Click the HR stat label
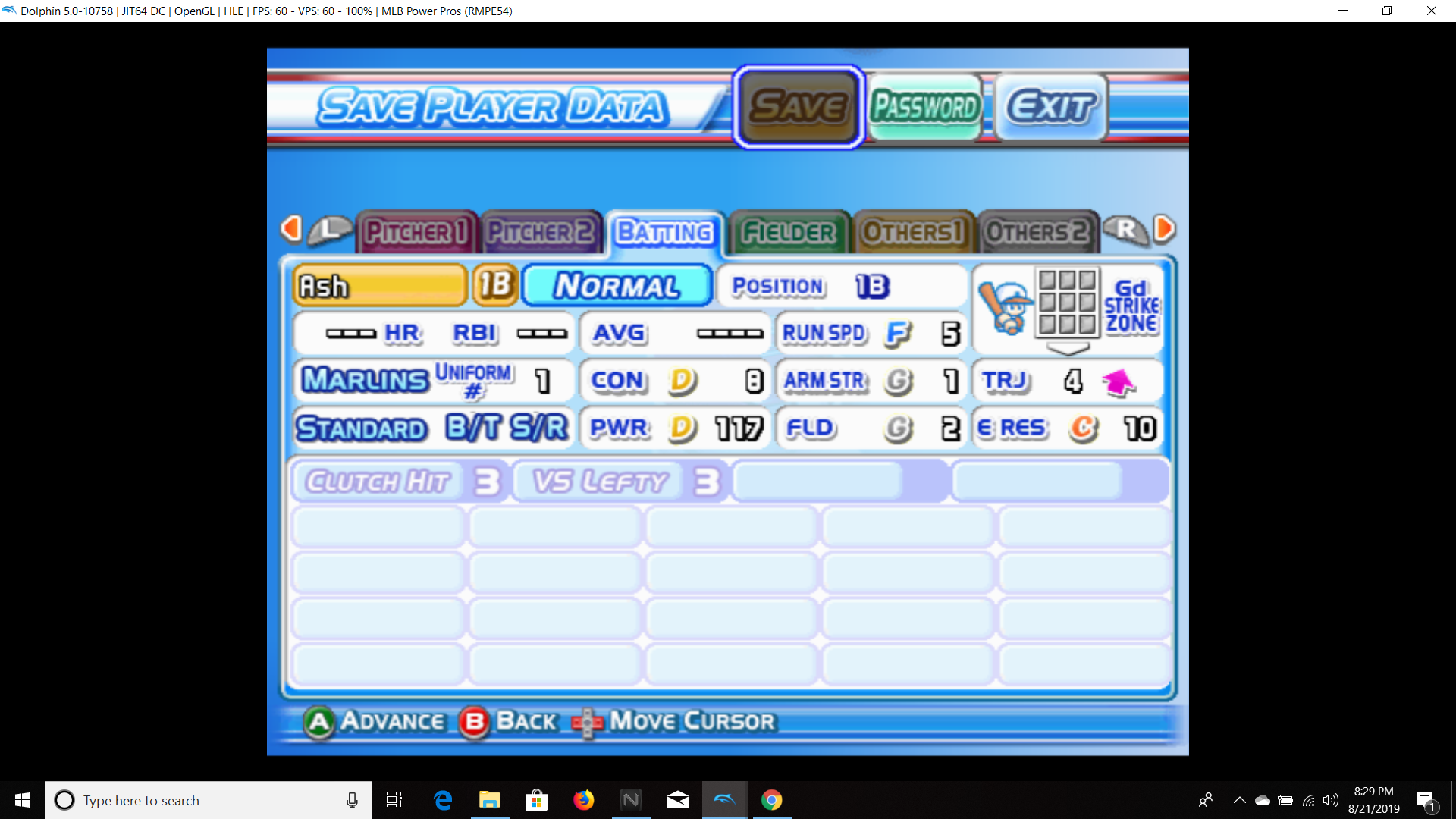Image resolution: width=1456 pixels, height=819 pixels. (402, 333)
